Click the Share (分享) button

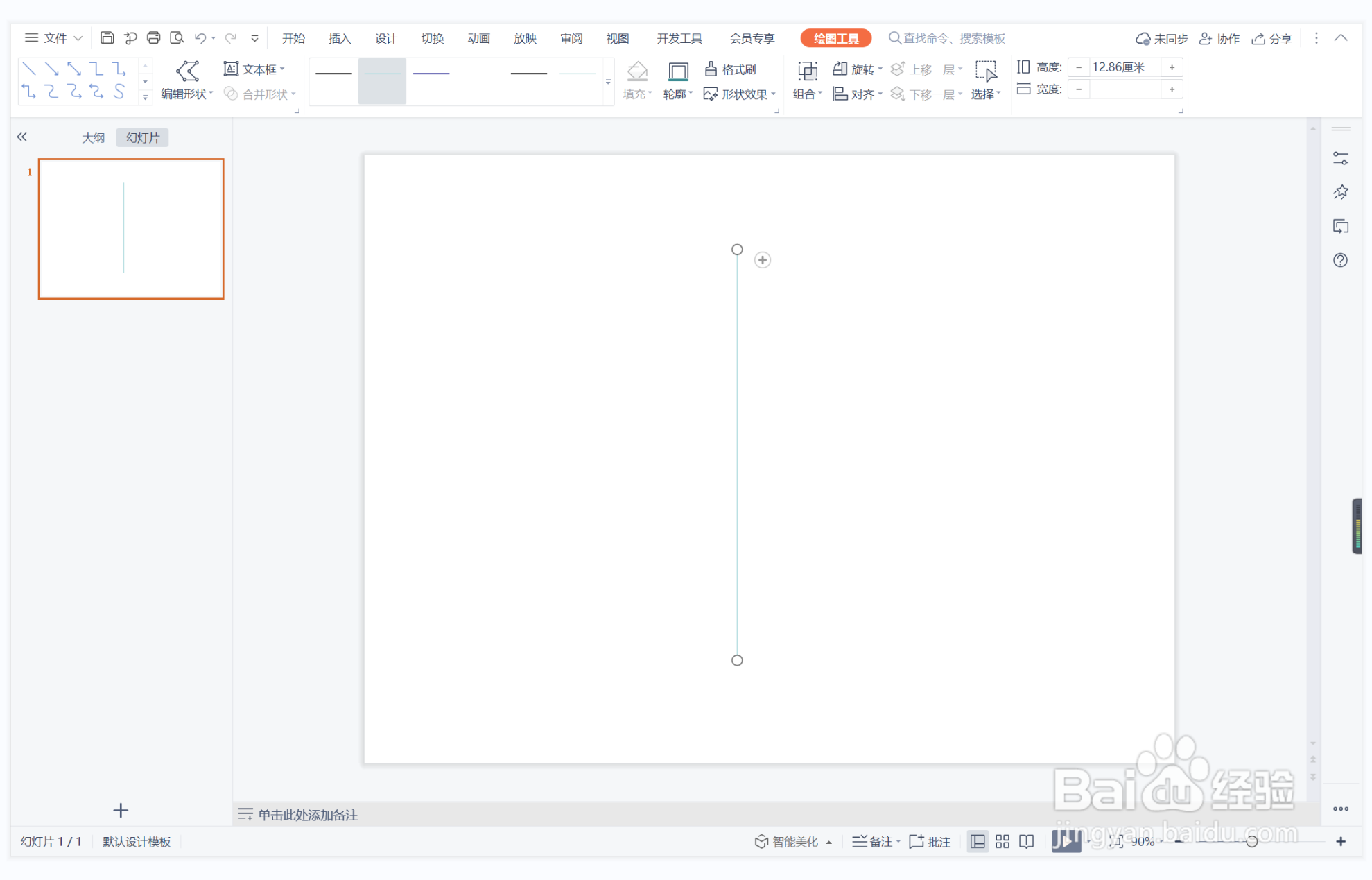coord(1271,39)
